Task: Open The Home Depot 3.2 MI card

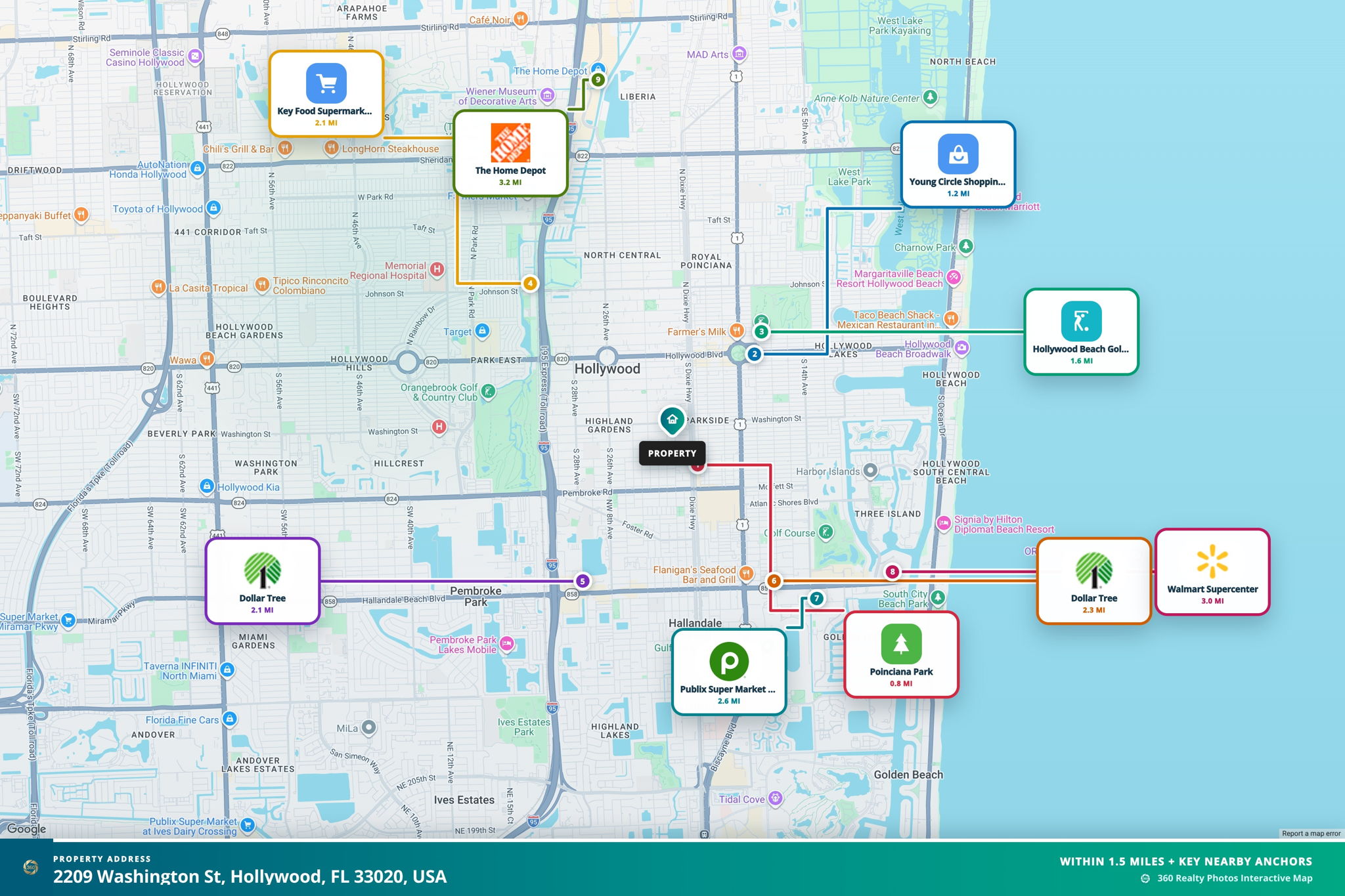Action: [x=510, y=154]
